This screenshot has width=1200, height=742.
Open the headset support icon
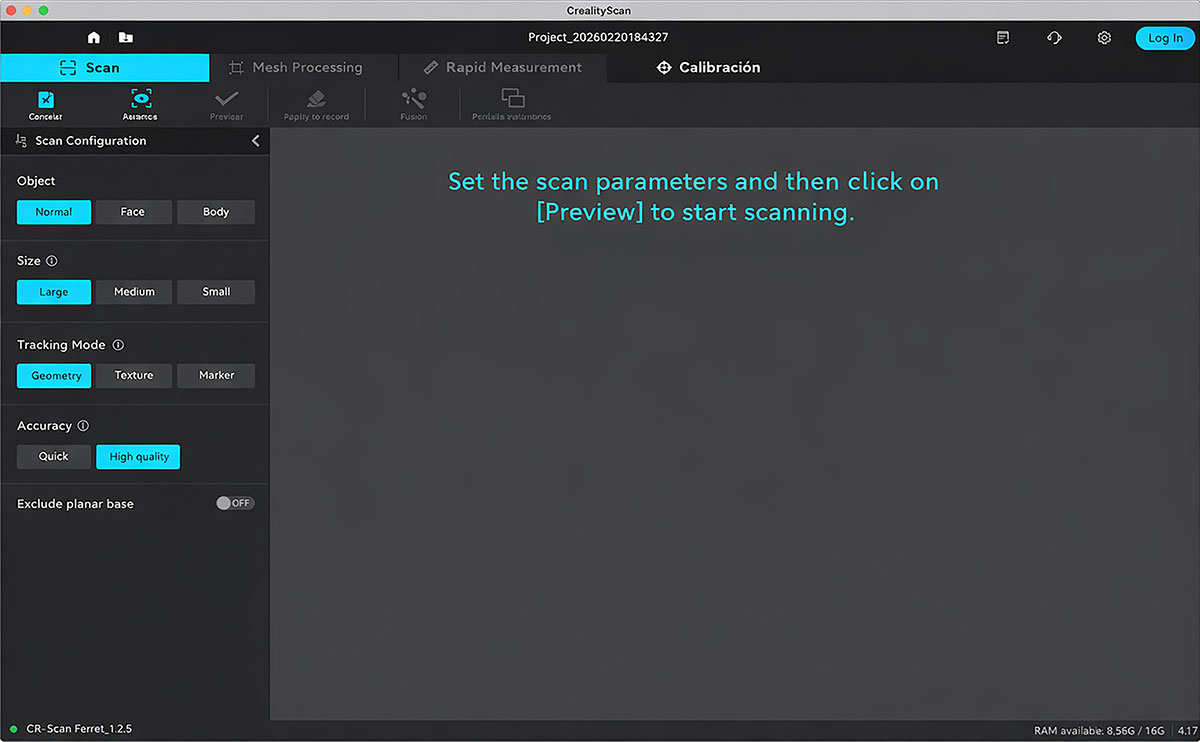(1053, 37)
